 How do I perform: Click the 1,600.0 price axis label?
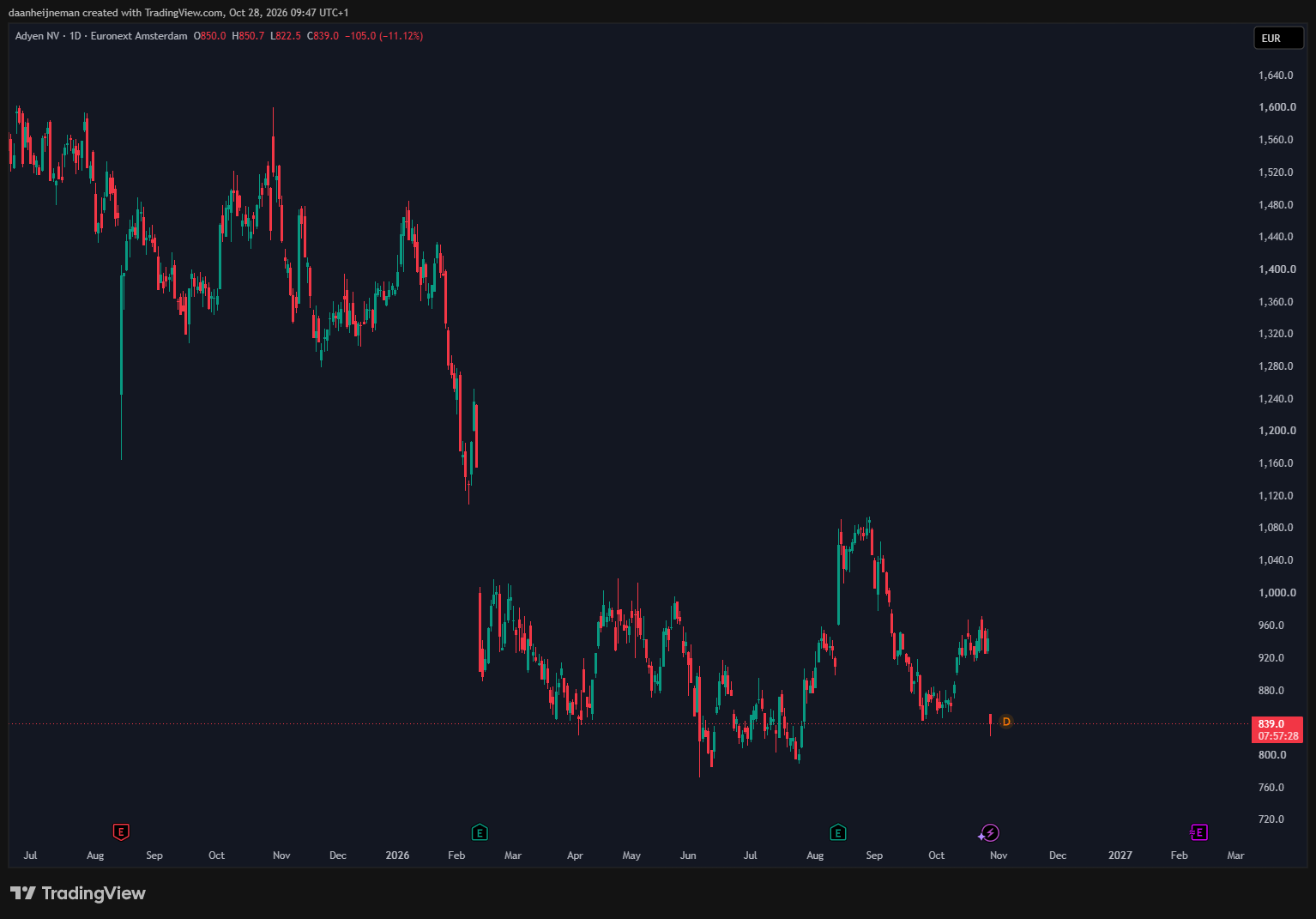point(1277,107)
